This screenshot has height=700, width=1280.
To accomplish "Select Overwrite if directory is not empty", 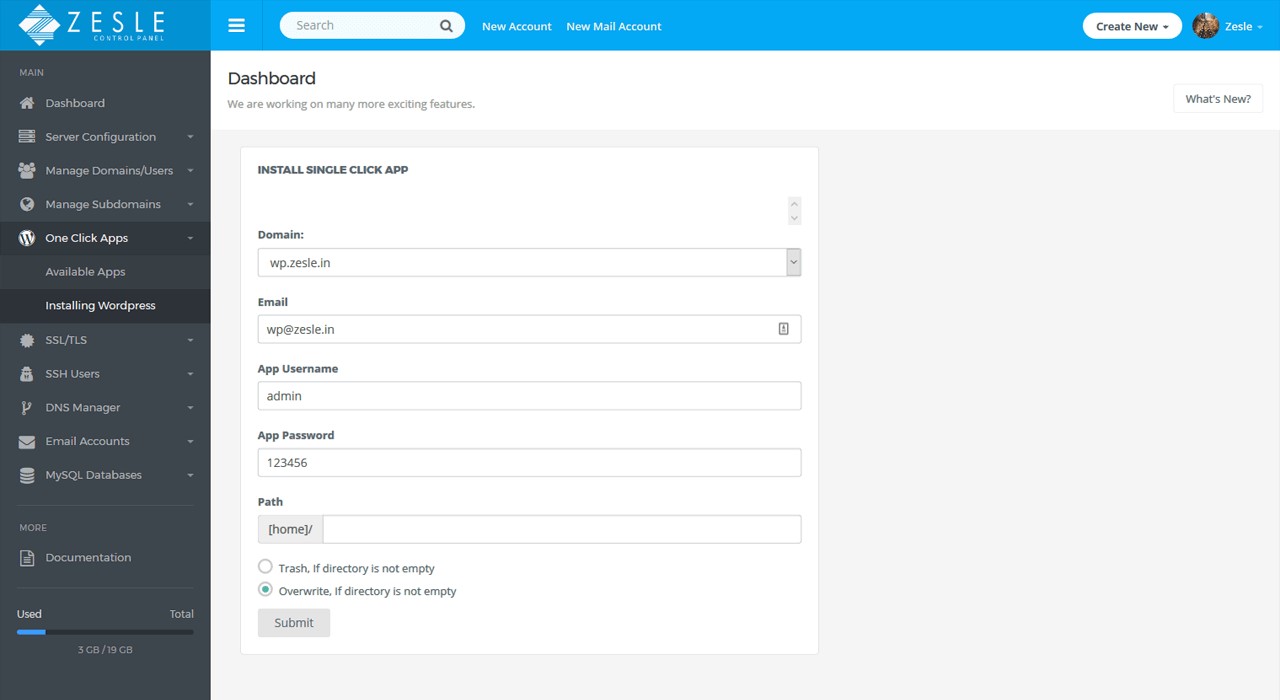I will pos(265,590).
